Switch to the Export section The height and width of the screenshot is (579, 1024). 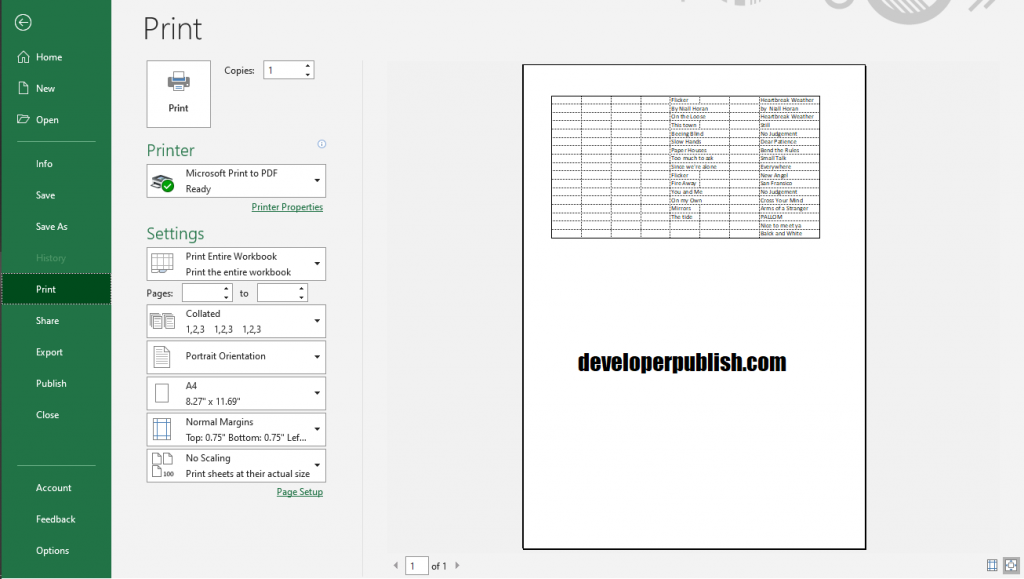pyautogui.click(x=48, y=352)
